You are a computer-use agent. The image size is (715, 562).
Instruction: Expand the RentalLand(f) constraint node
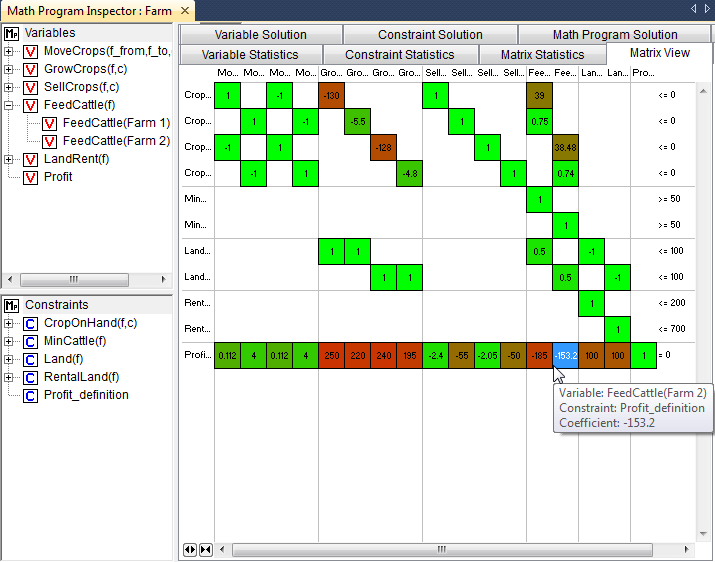coord(8,378)
